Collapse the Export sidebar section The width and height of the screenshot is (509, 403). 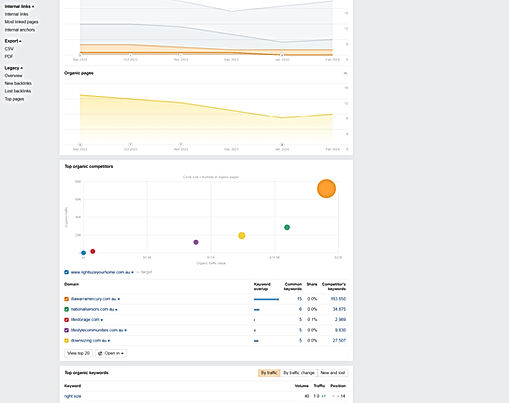coord(13,41)
